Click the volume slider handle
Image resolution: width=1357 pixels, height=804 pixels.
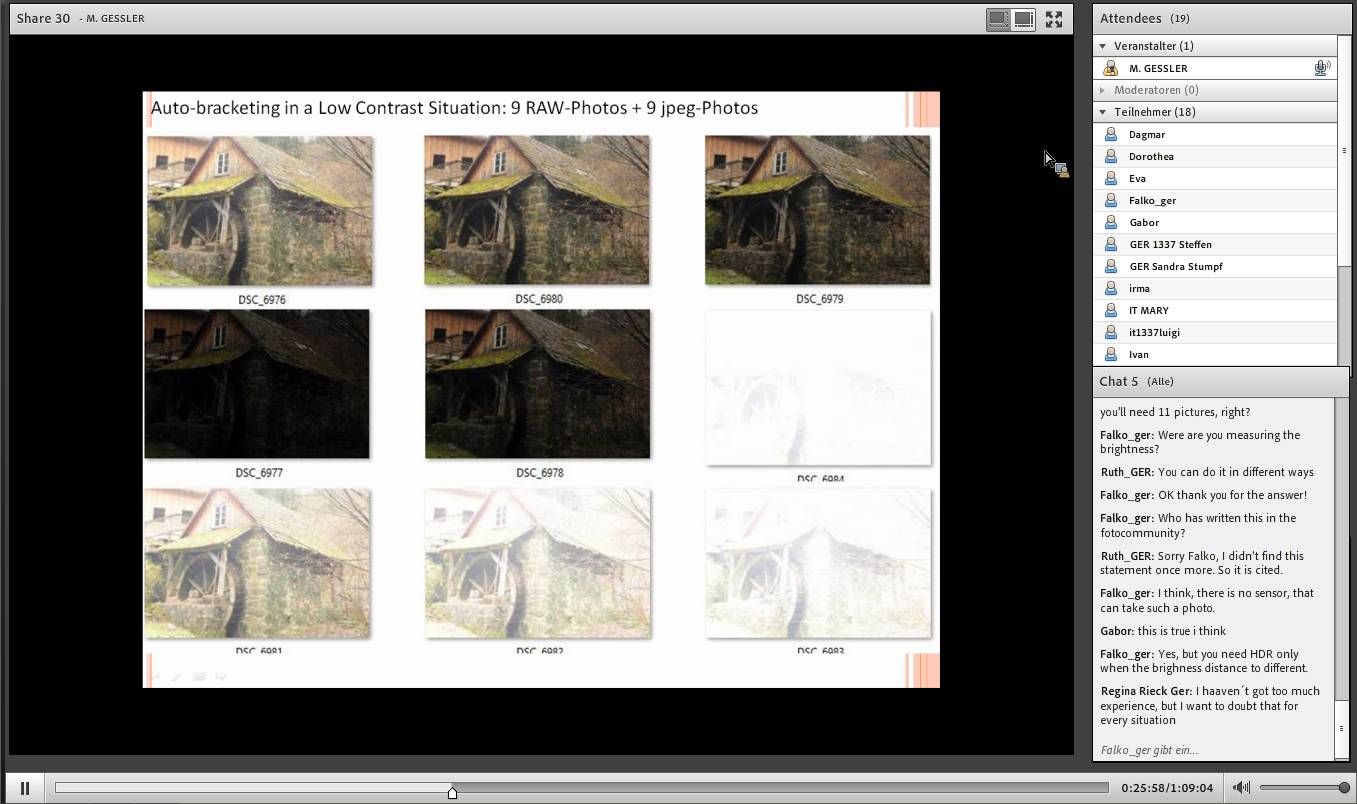1344,788
